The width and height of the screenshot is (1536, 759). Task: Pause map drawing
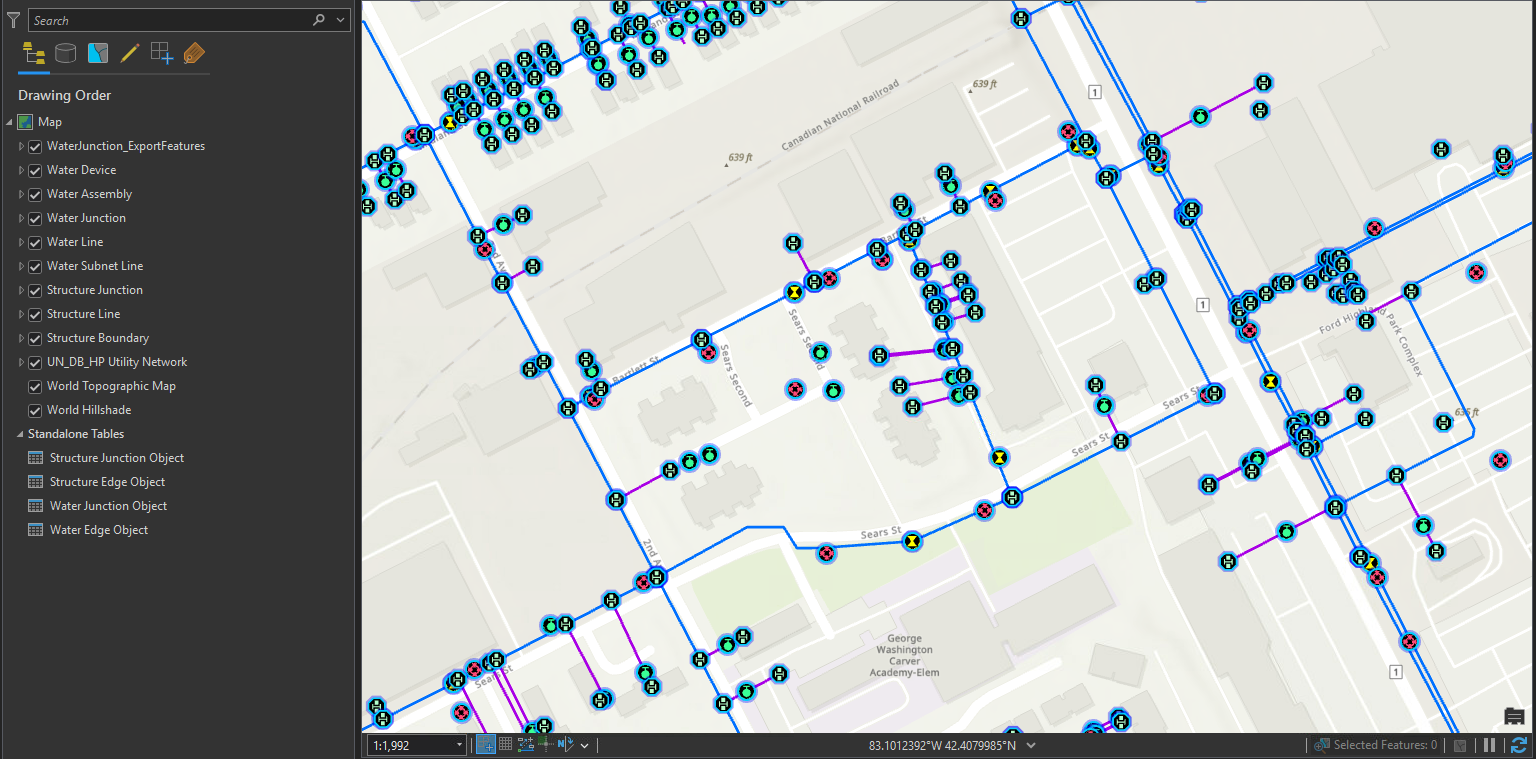(x=1490, y=745)
